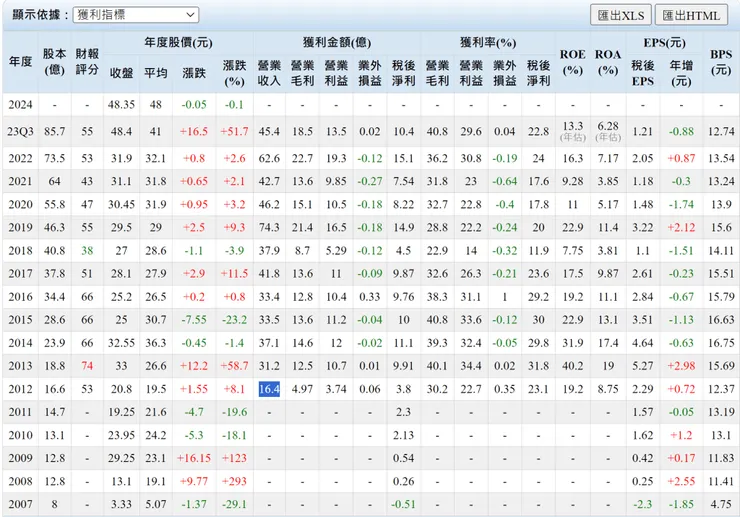This screenshot has height=517, width=740.
Task: Click the ROA(%) column header
Action: [x=608, y=62]
